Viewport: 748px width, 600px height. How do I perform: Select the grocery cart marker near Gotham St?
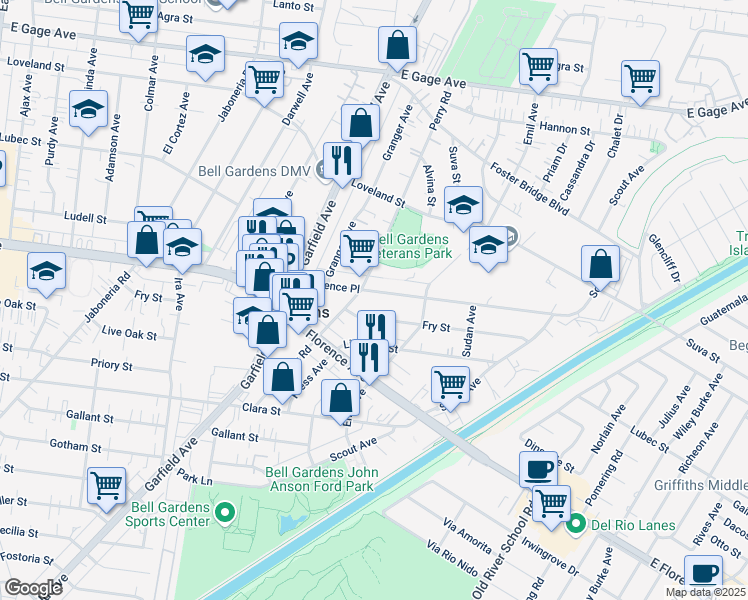(x=106, y=487)
